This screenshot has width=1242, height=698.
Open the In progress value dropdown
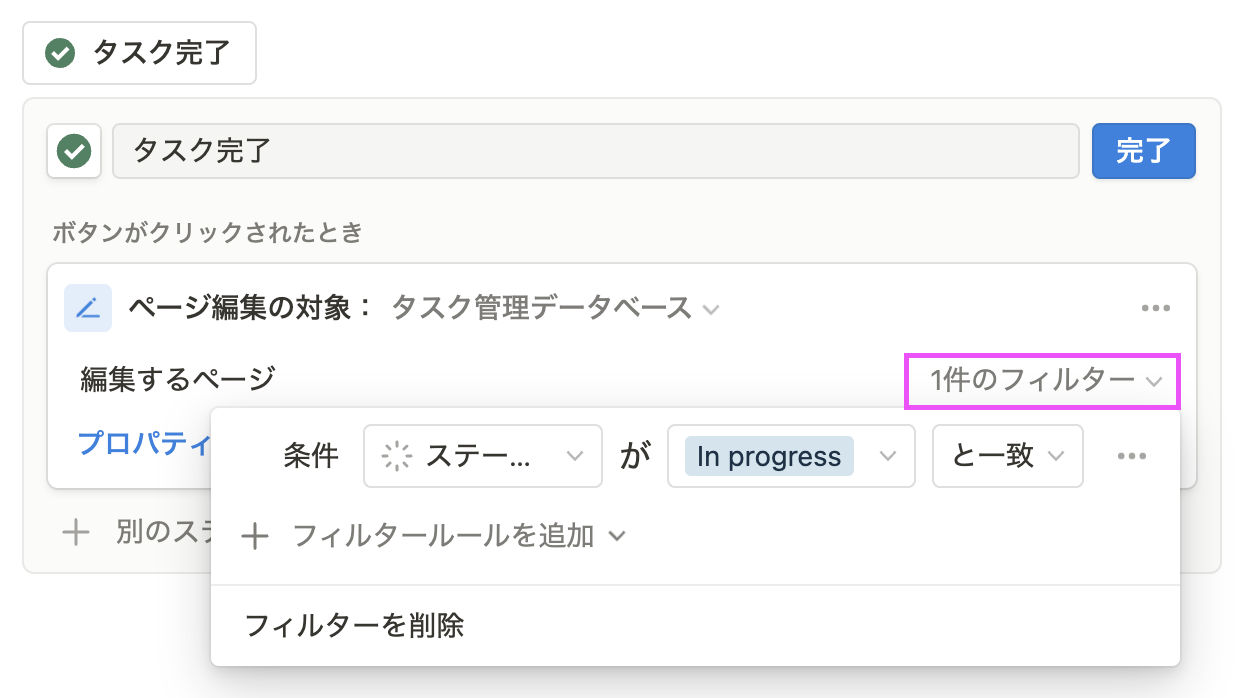(791, 456)
